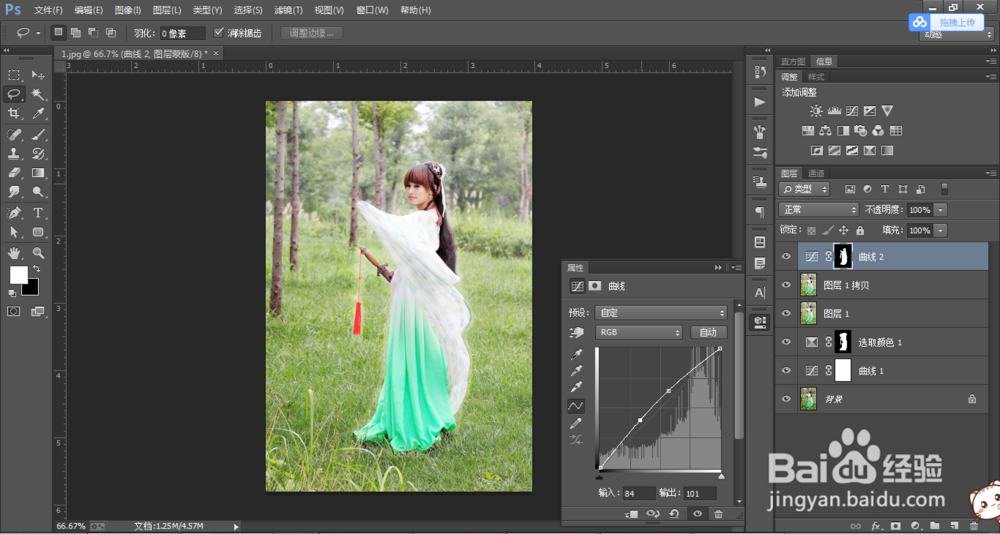Hide the 曲线 2 layer
Screen dimensions: 1000x534
[786, 256]
